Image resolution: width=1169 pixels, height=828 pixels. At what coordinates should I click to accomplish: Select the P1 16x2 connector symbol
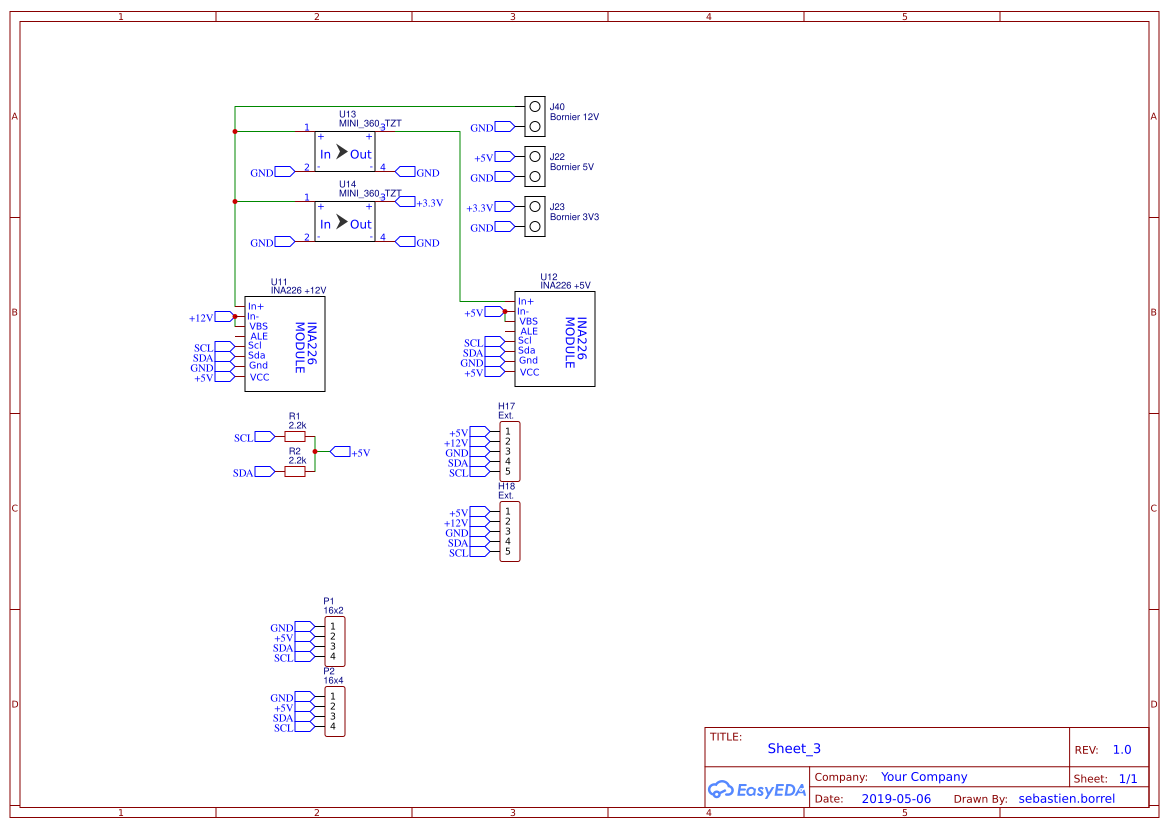pos(335,641)
